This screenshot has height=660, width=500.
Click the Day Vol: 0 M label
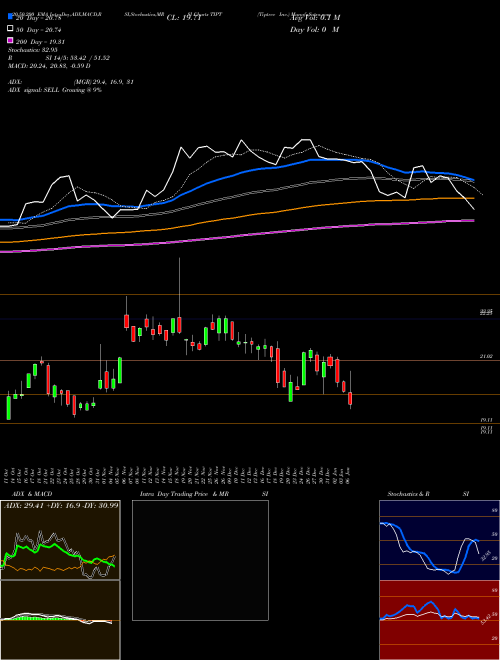click(314, 29)
